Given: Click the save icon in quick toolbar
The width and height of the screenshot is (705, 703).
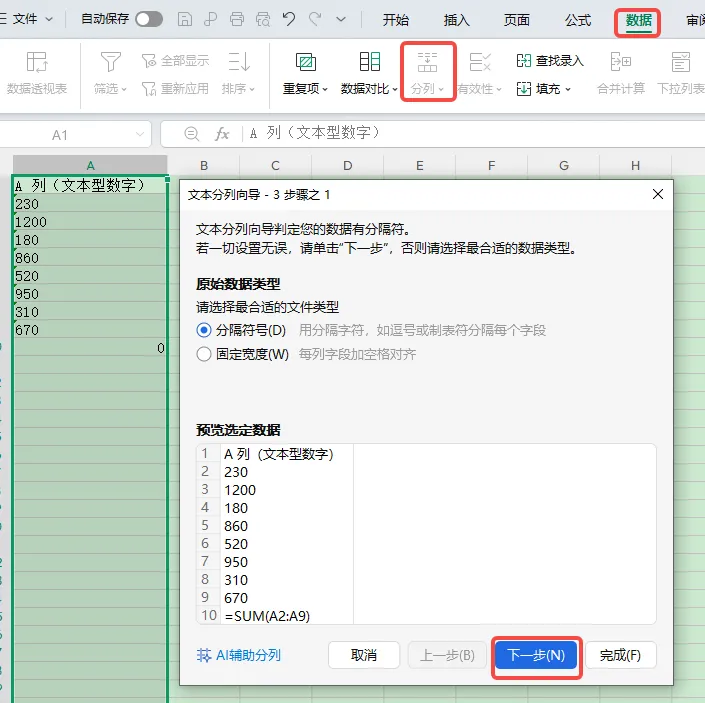Looking at the screenshot, I should point(185,19).
